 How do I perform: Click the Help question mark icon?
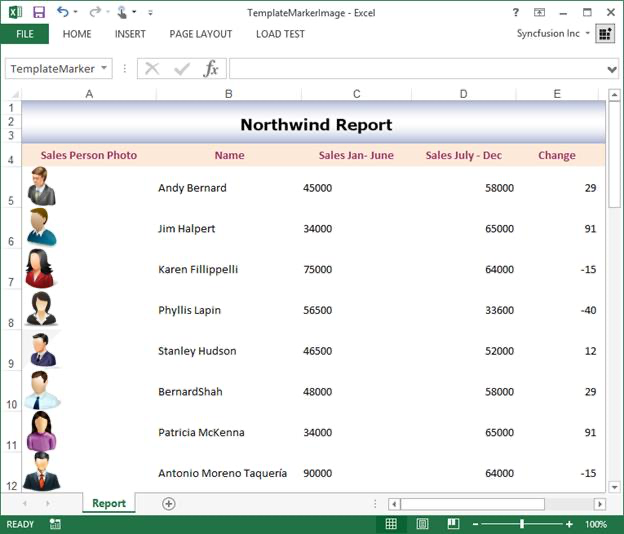click(516, 12)
